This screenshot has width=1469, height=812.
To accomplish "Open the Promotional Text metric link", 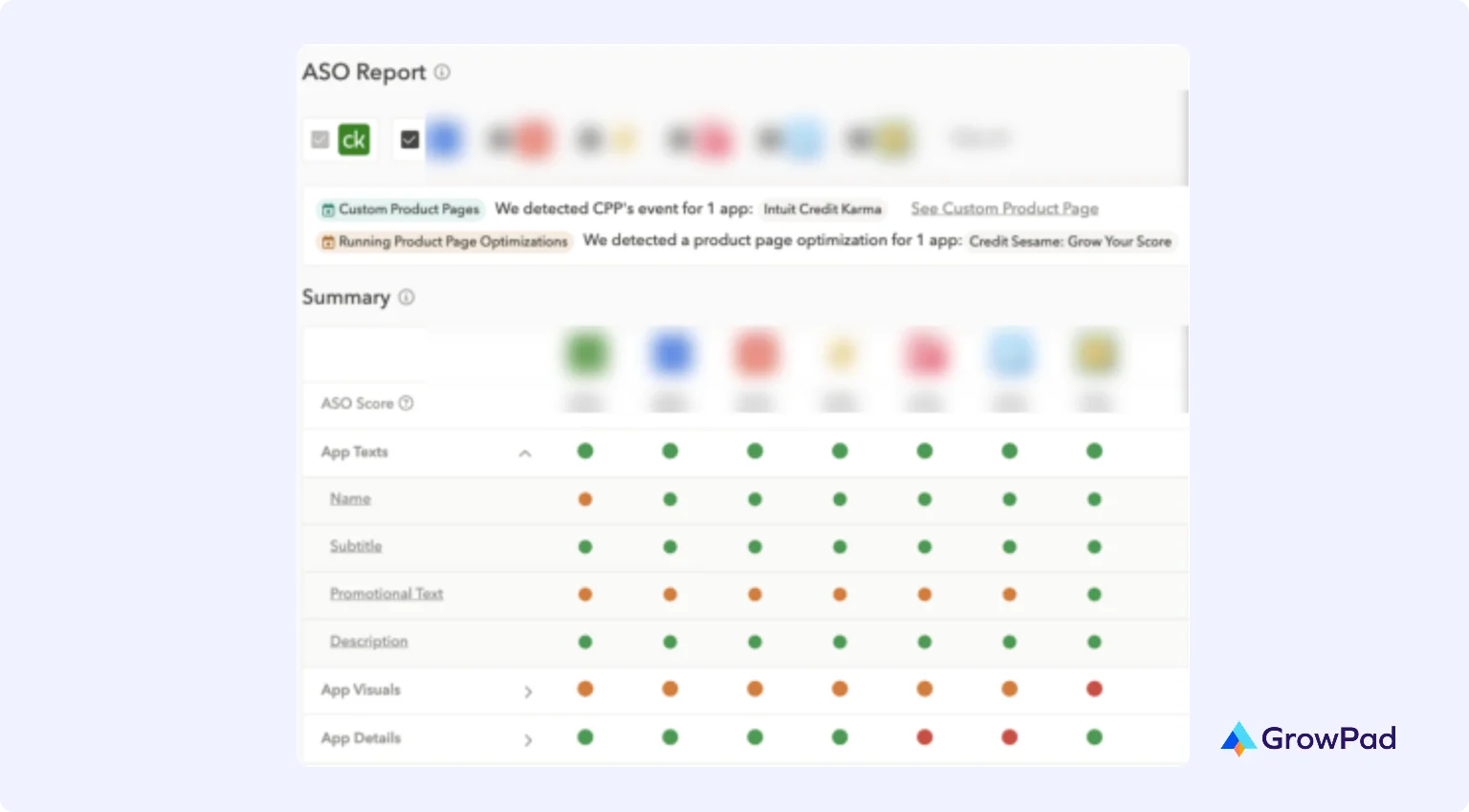I will coord(386,594).
